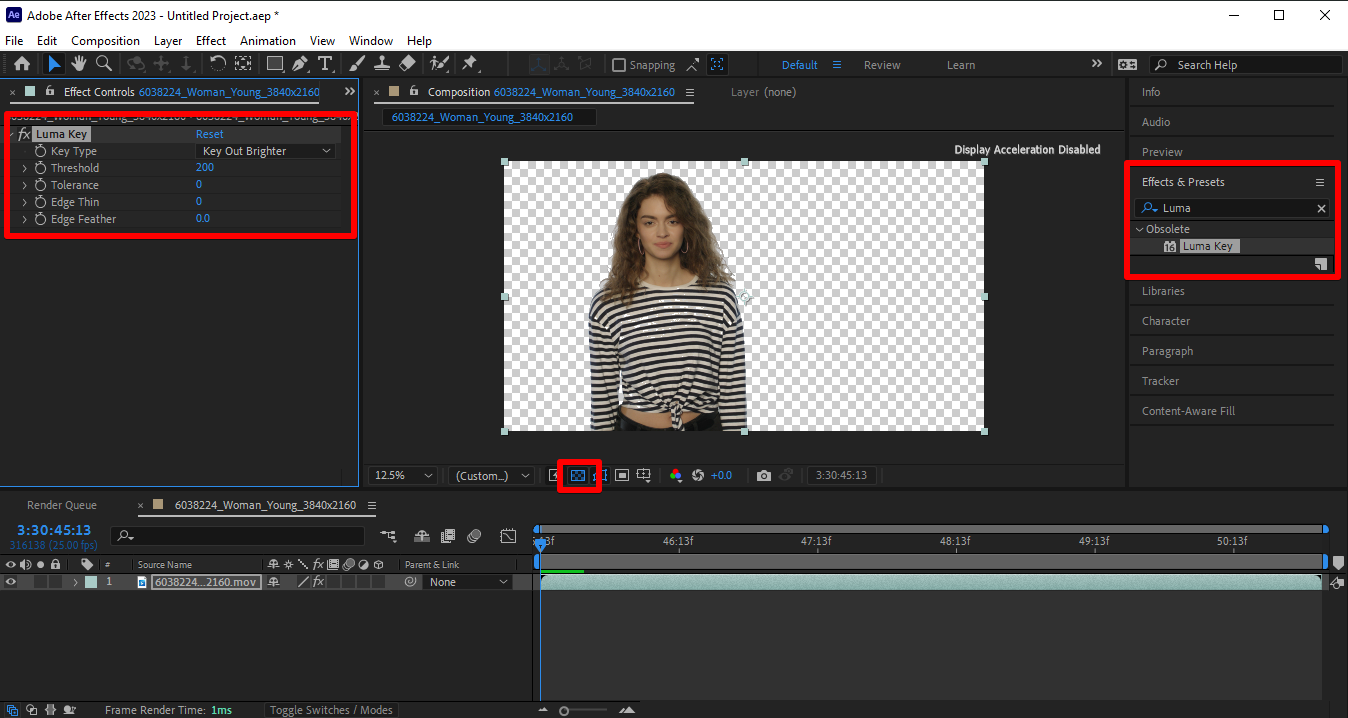Click the layer label color swatch
The image size is (1348, 718).
tap(91, 582)
